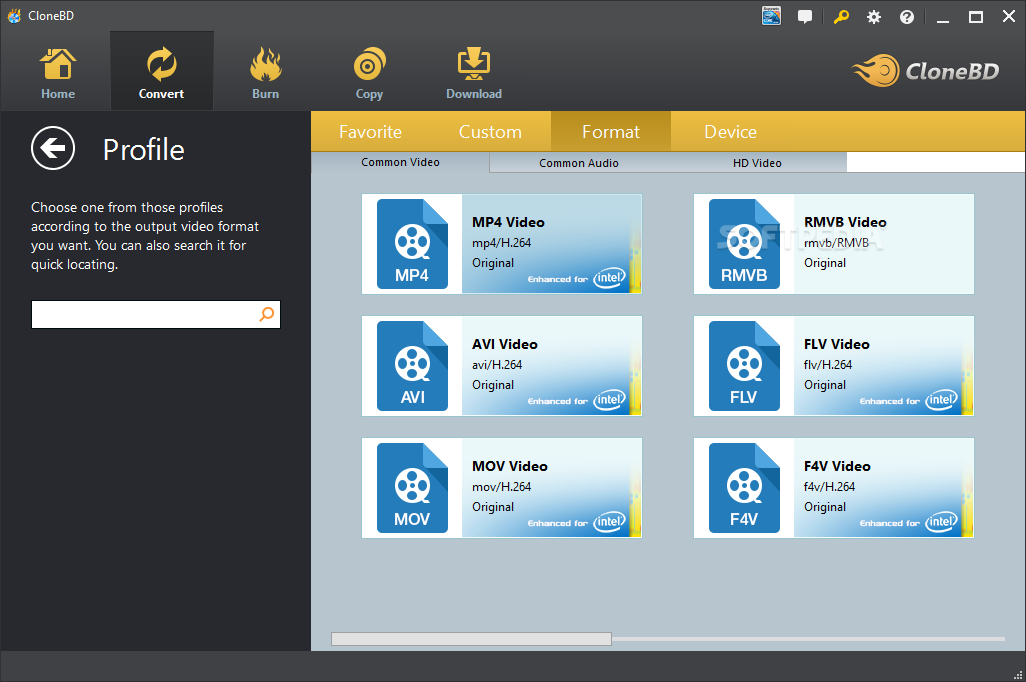
Task: Open settings gear in title bar
Action: 874,17
